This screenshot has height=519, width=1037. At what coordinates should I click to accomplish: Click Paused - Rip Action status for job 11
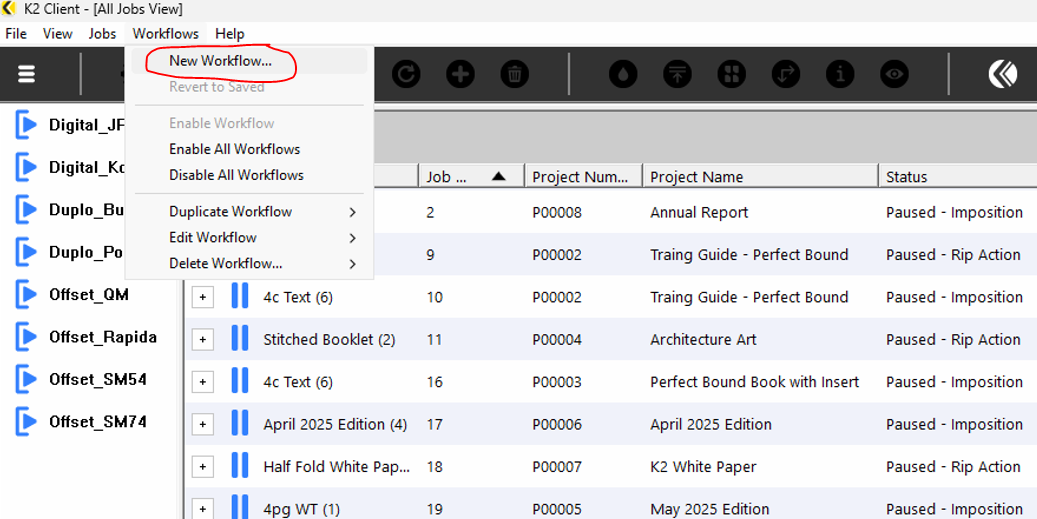(x=953, y=340)
